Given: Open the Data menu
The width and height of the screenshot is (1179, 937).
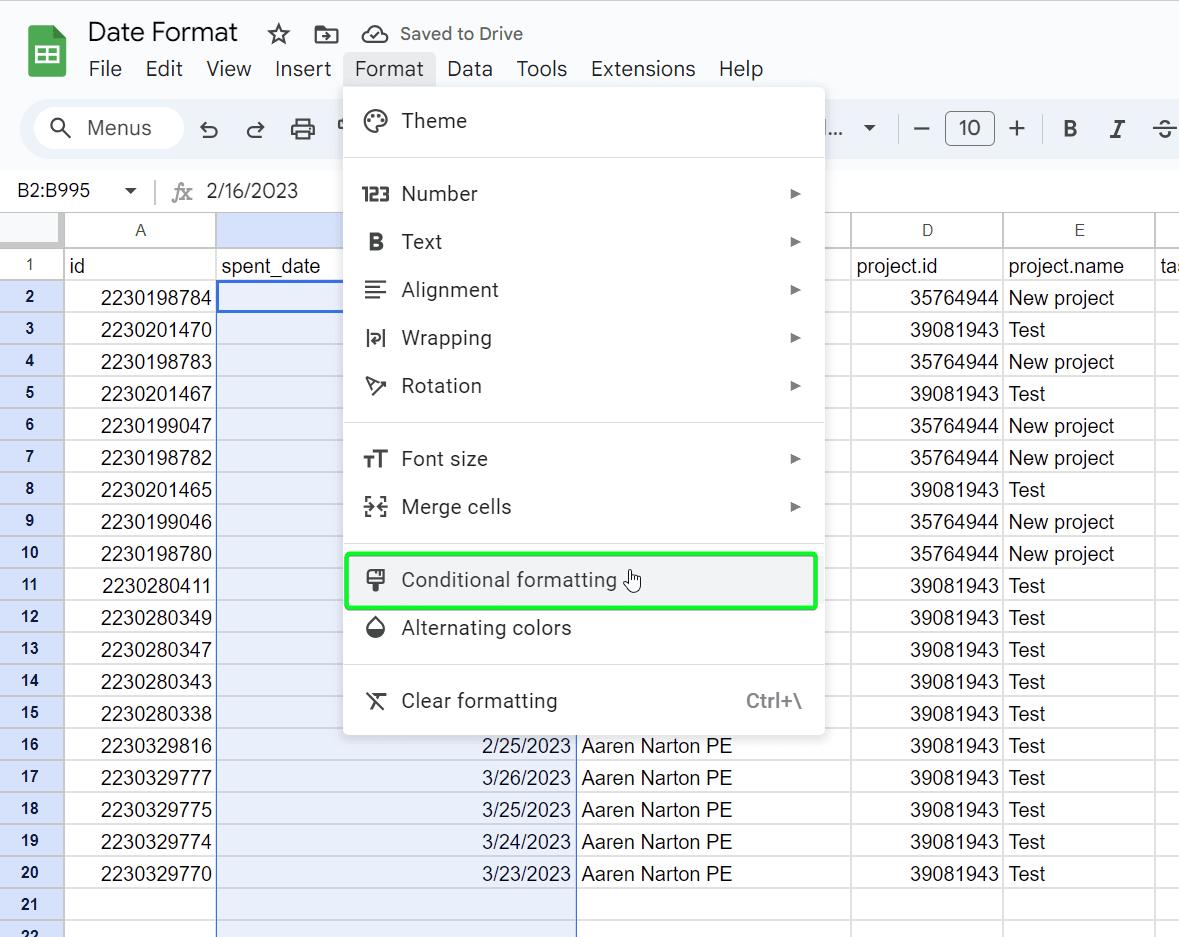Looking at the screenshot, I should point(470,69).
